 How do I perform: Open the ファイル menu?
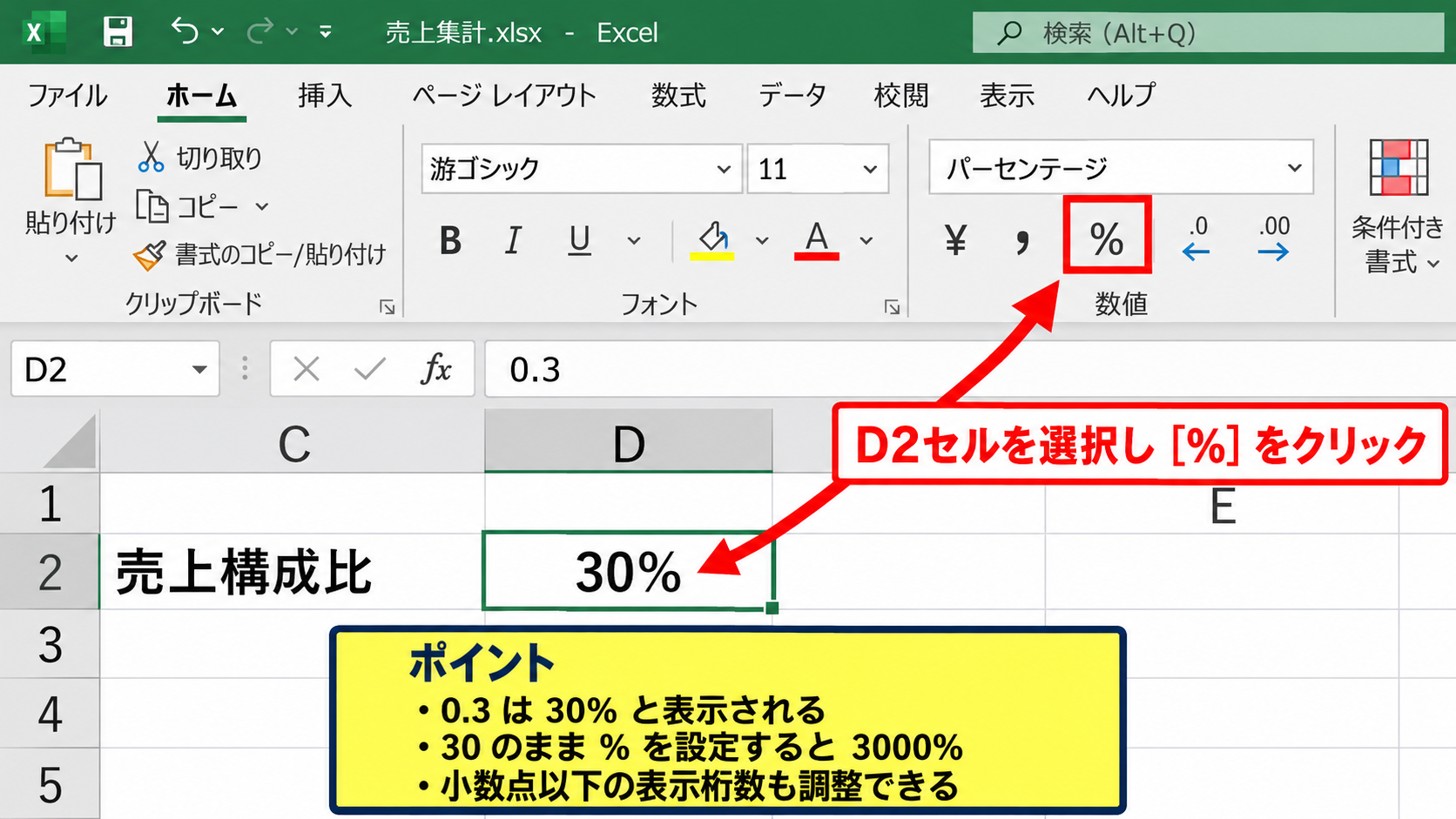pos(67,95)
